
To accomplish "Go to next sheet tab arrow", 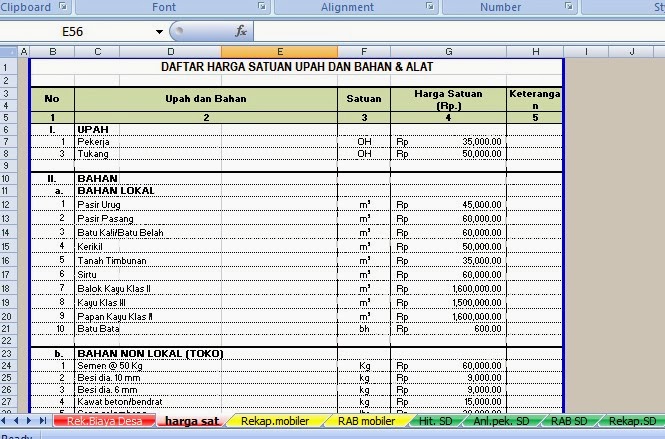I will pyautogui.click(x=28, y=421).
